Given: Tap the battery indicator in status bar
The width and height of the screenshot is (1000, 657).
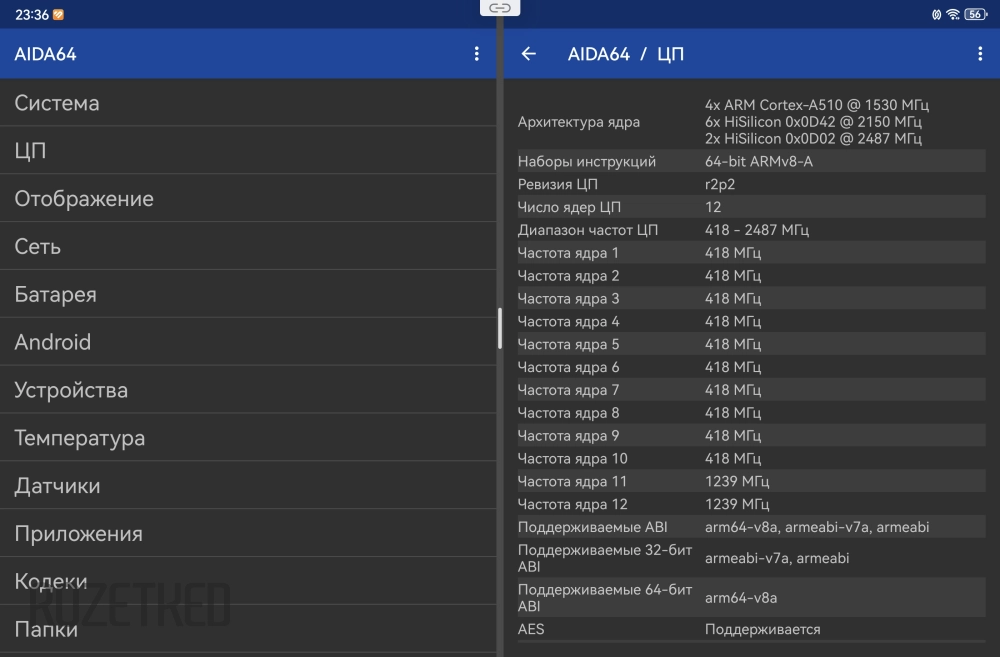Looking at the screenshot, I should (975, 14).
